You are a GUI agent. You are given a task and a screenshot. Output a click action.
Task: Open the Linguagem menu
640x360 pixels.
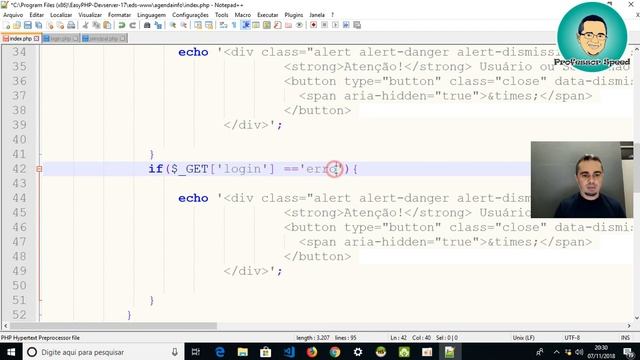point(151,15)
